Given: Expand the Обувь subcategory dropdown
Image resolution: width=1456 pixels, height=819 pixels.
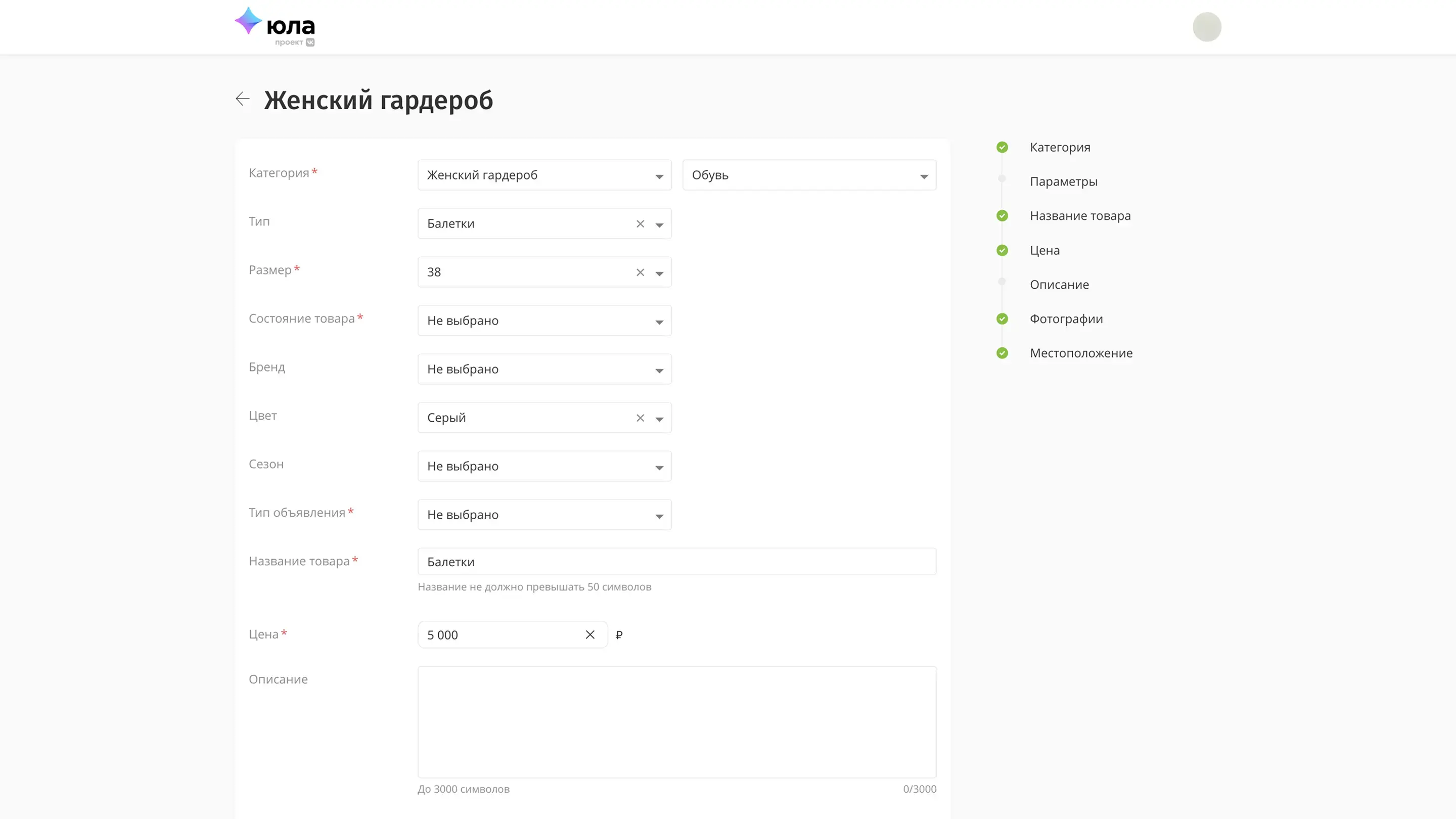Looking at the screenshot, I should point(809,175).
